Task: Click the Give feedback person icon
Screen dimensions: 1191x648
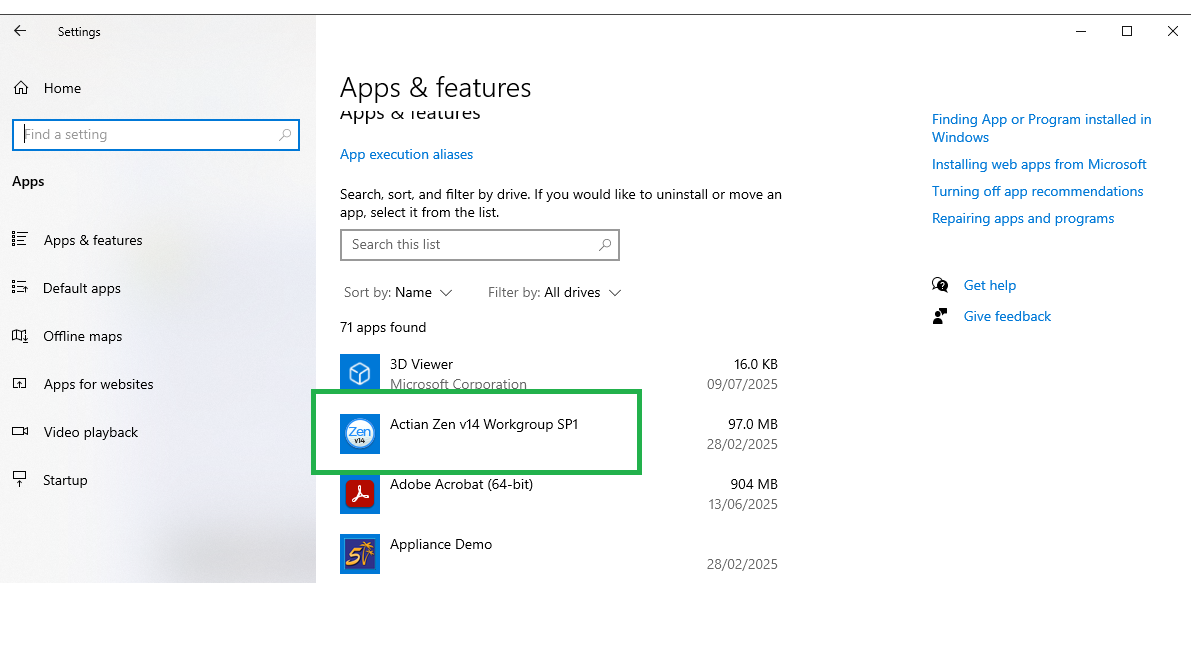Action: 940,316
